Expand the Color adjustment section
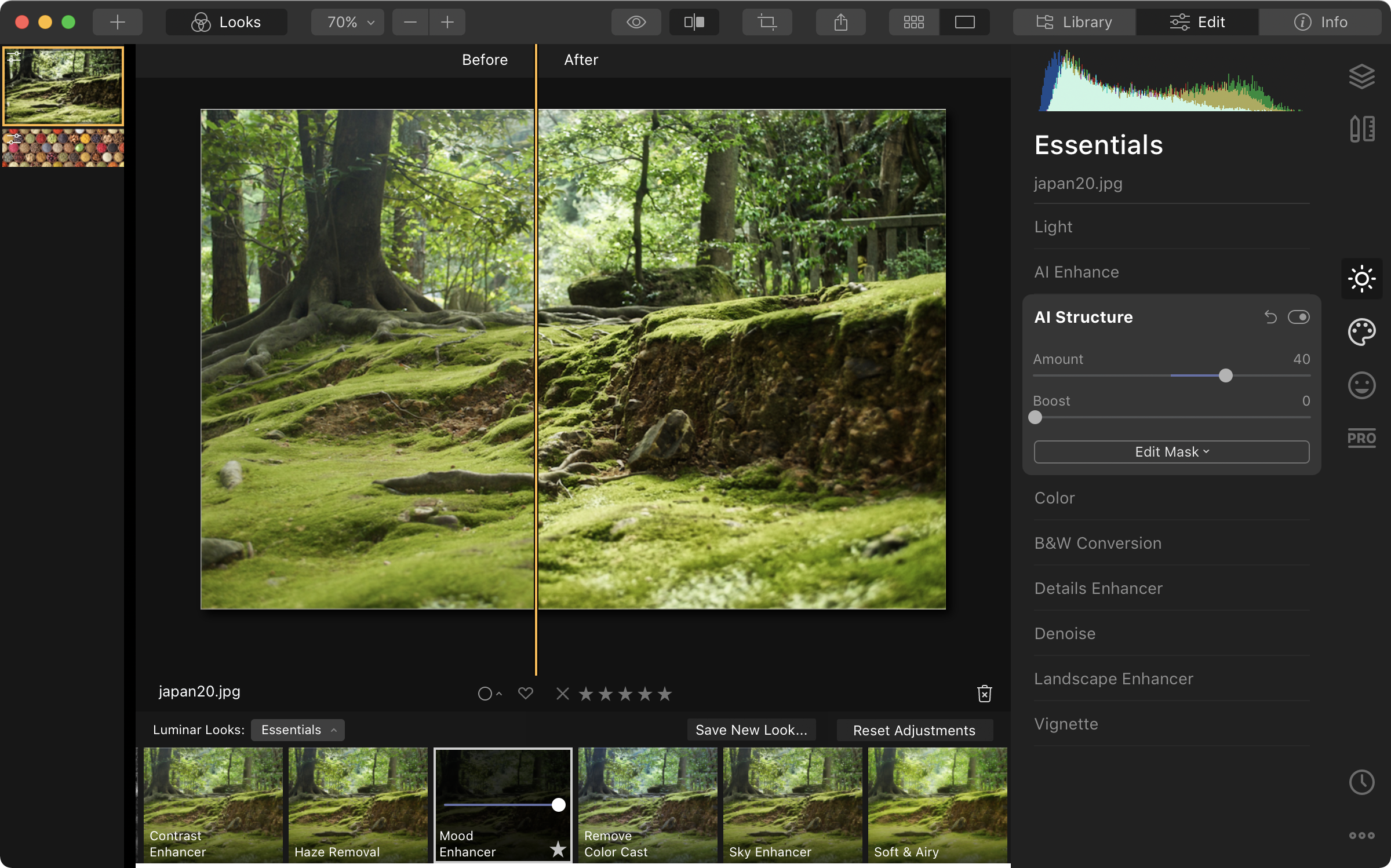This screenshot has height=868, width=1391. click(x=1054, y=498)
